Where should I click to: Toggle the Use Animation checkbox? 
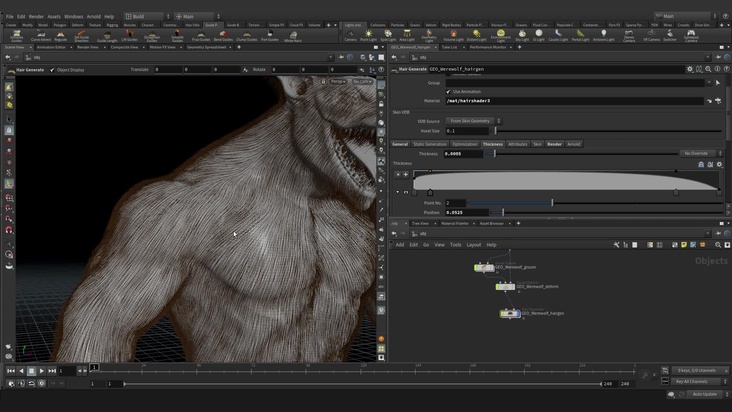pos(448,92)
